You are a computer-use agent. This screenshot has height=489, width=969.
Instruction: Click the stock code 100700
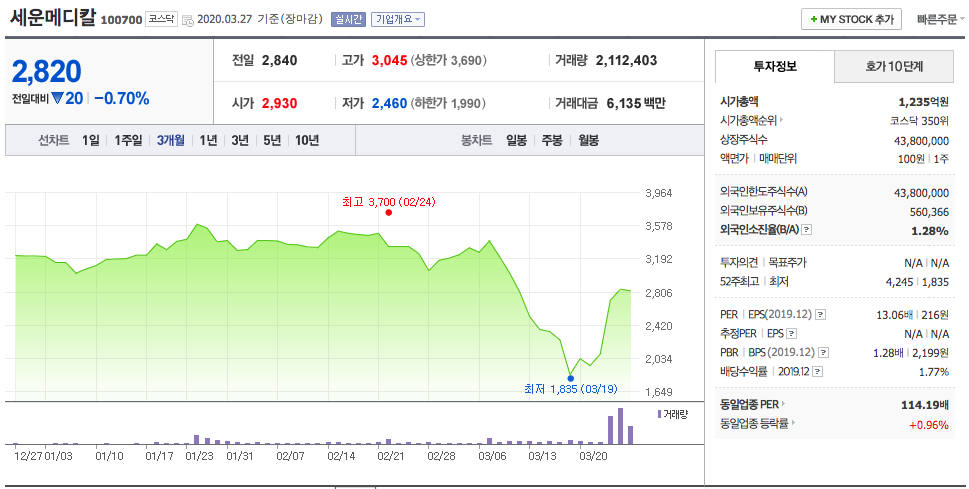121,20
